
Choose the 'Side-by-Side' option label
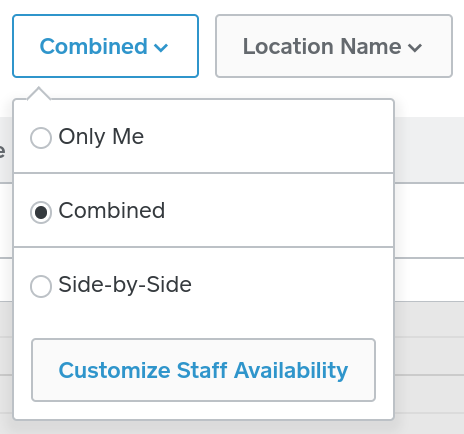pyautogui.click(x=125, y=285)
